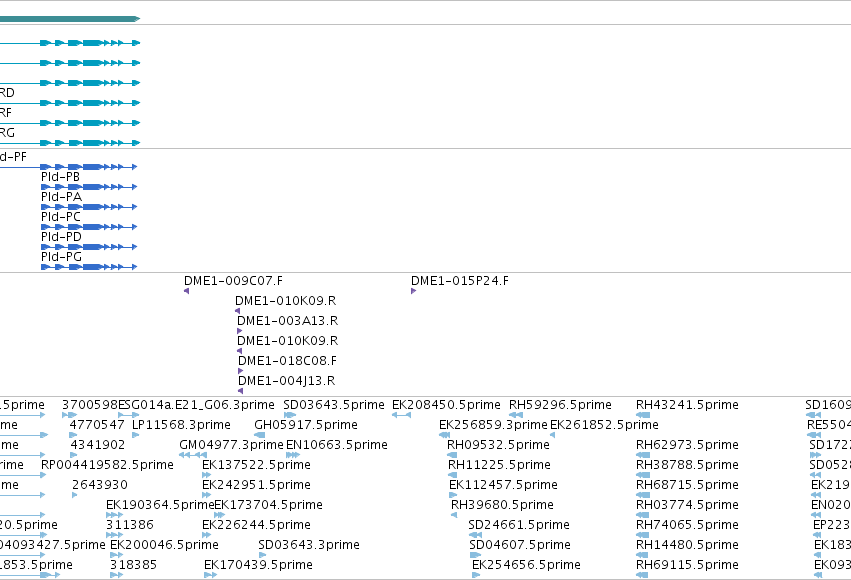Select the Pld-PA transcript label
The image size is (851, 580).
coord(61,197)
